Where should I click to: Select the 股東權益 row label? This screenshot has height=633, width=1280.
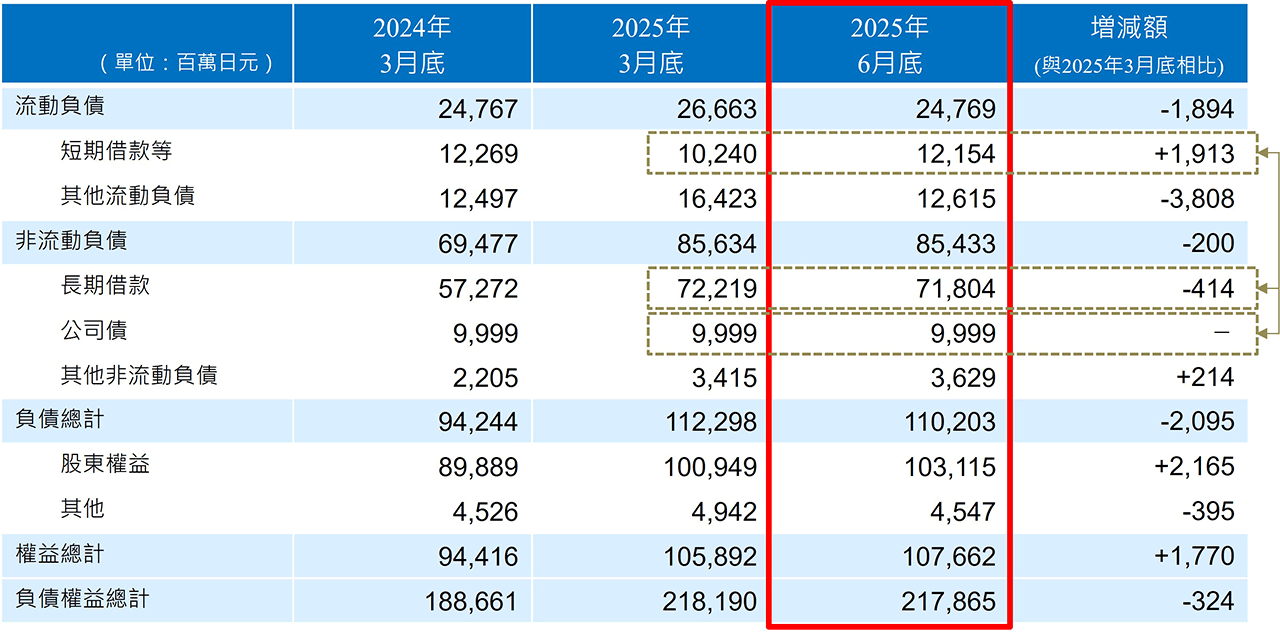pyautogui.click(x=105, y=465)
